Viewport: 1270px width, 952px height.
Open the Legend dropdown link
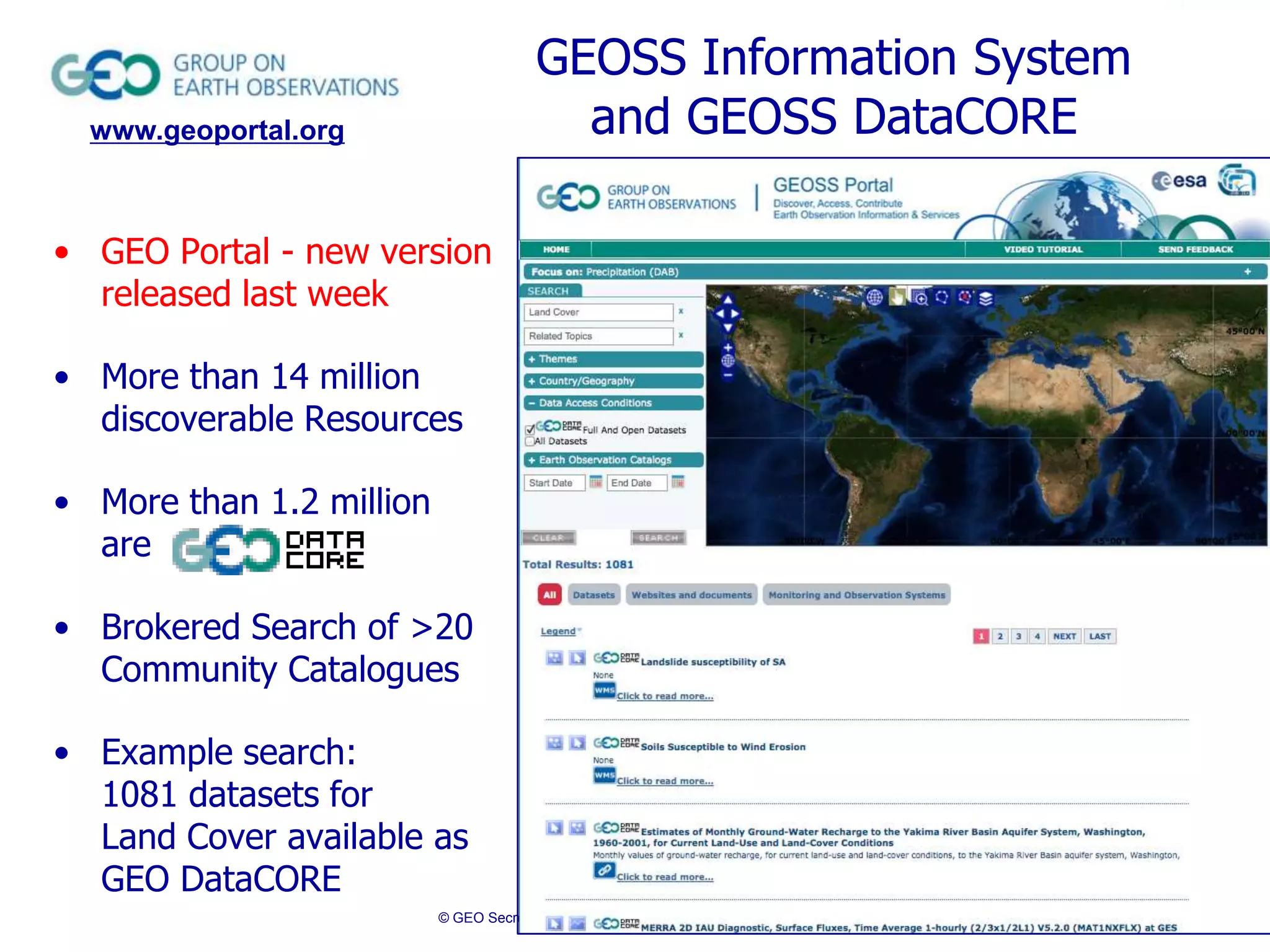pyautogui.click(x=561, y=631)
